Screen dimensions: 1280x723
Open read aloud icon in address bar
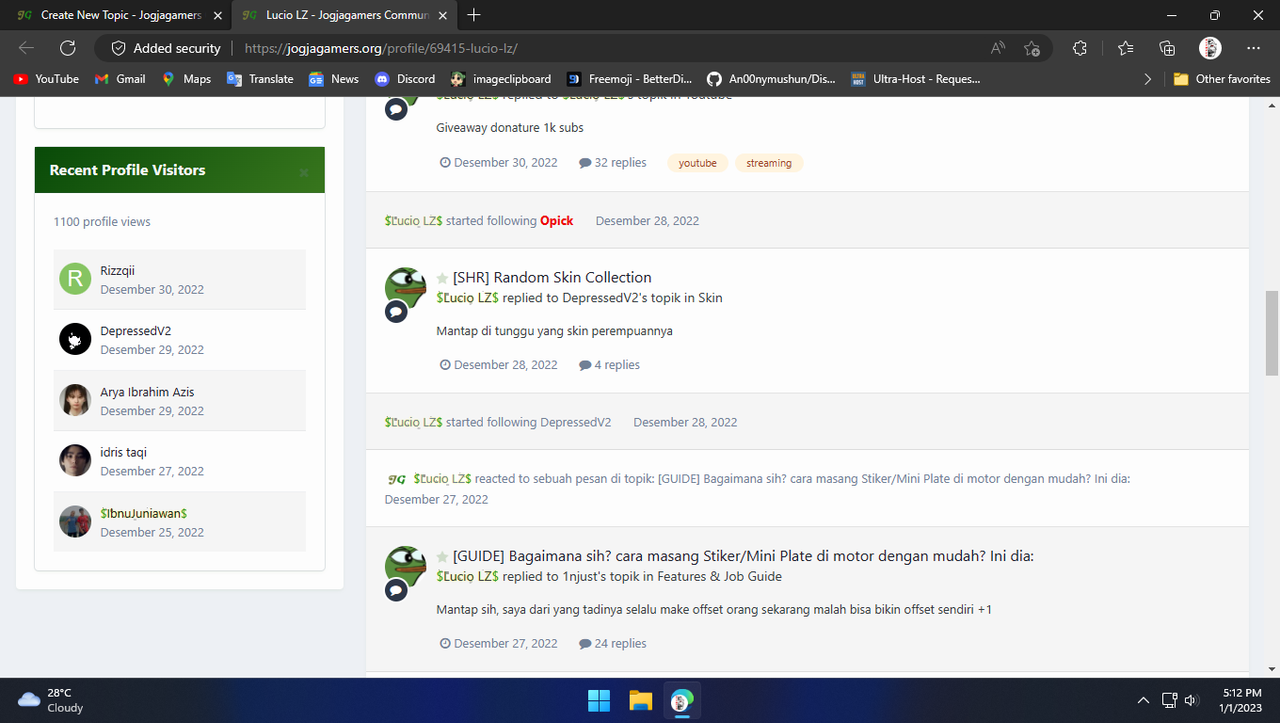[x=998, y=48]
